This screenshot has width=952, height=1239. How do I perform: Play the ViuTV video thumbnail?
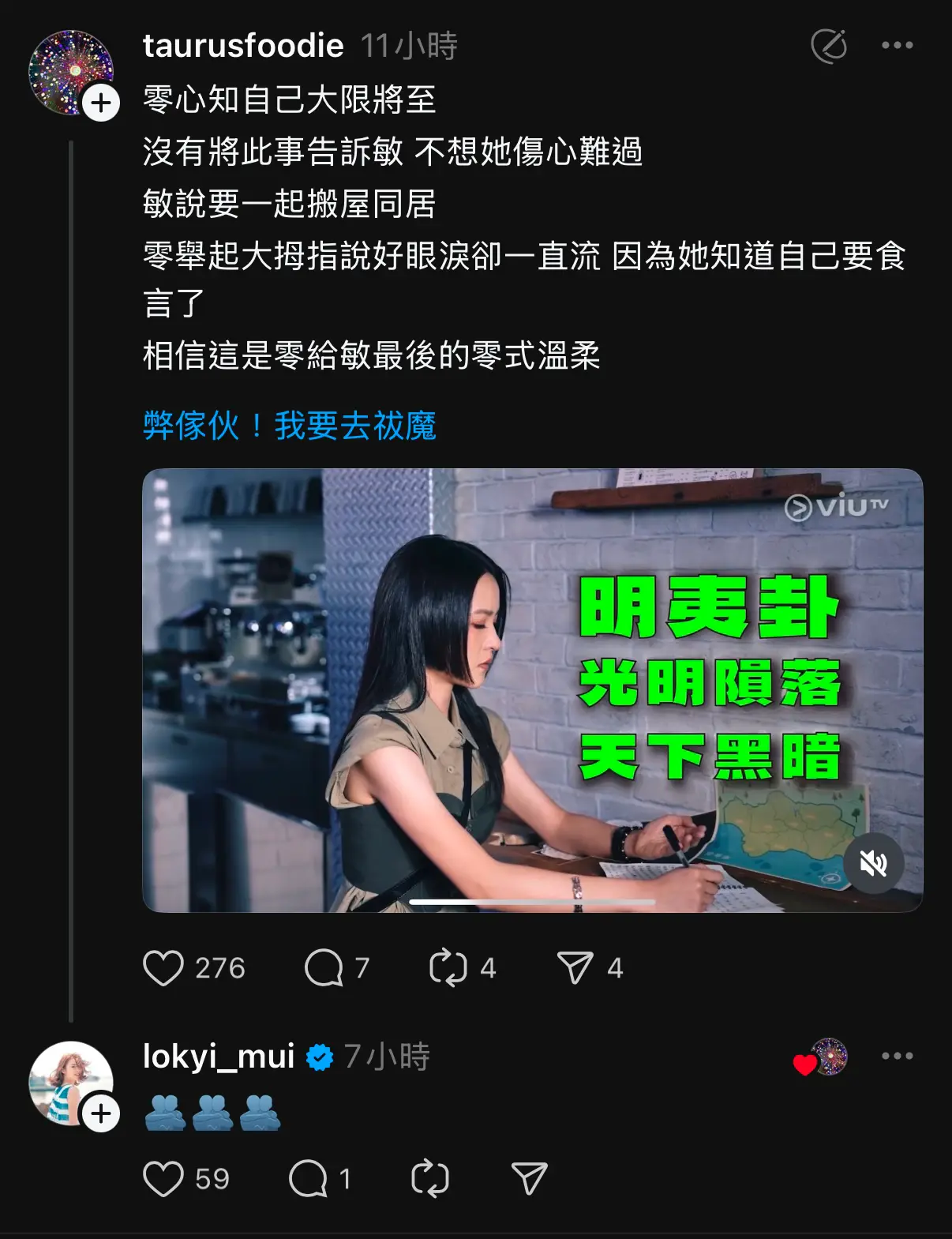point(532,691)
